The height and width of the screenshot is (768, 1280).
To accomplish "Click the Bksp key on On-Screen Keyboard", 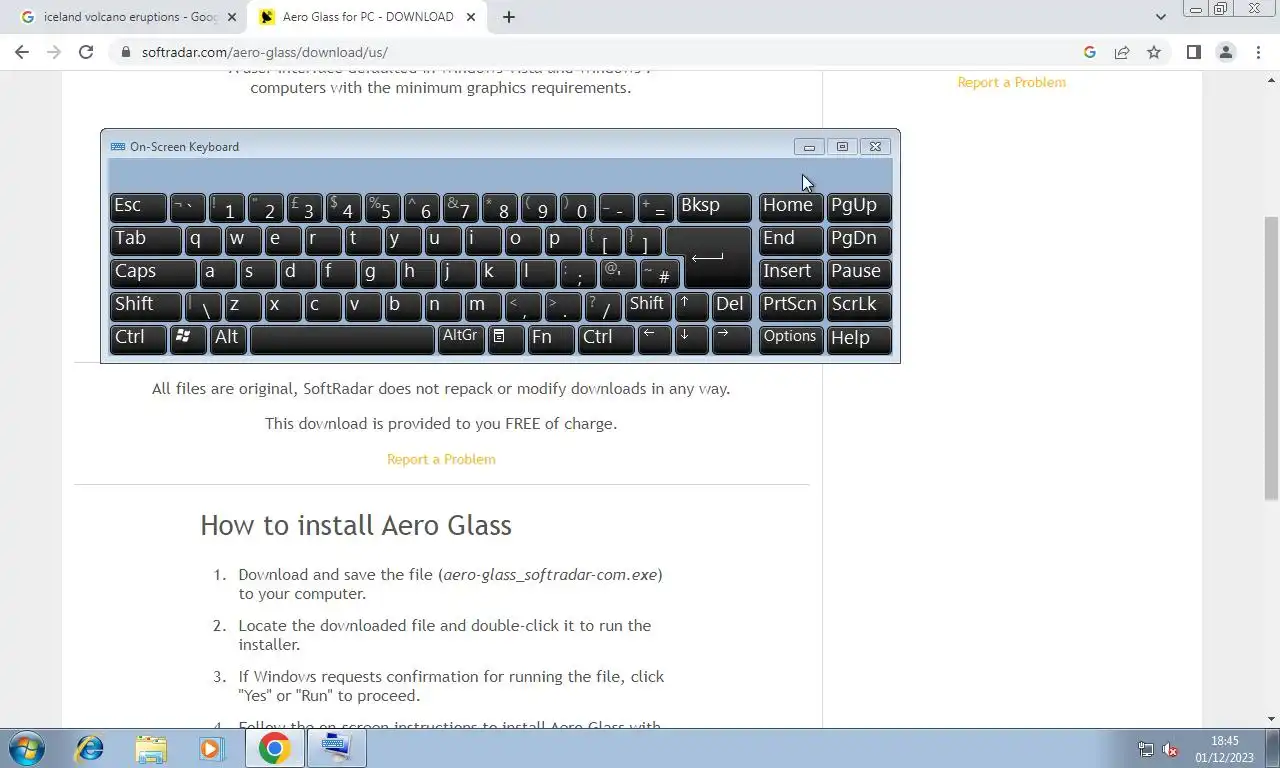I will coord(714,206).
